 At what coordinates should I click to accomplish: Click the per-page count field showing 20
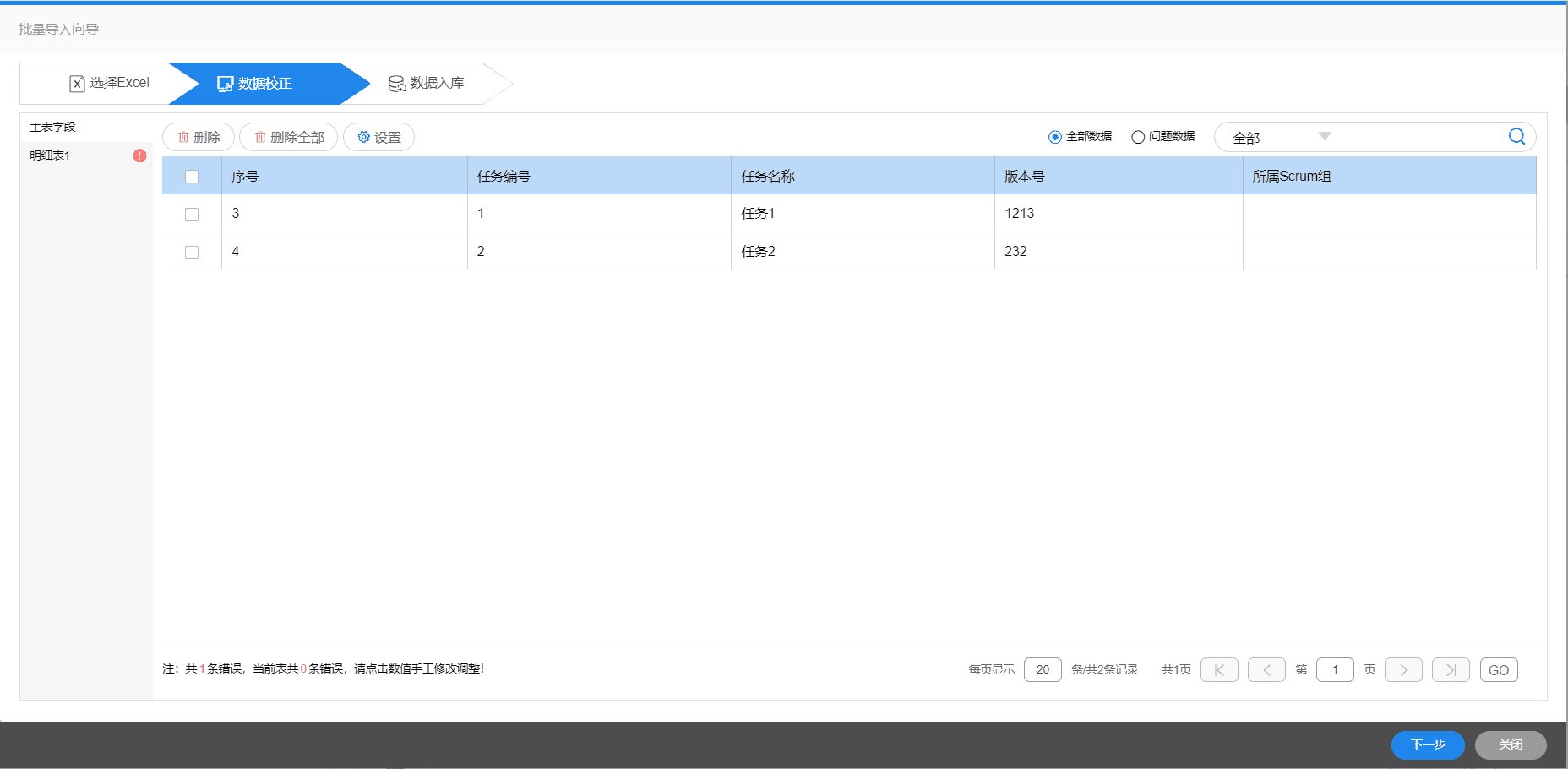tap(1043, 670)
